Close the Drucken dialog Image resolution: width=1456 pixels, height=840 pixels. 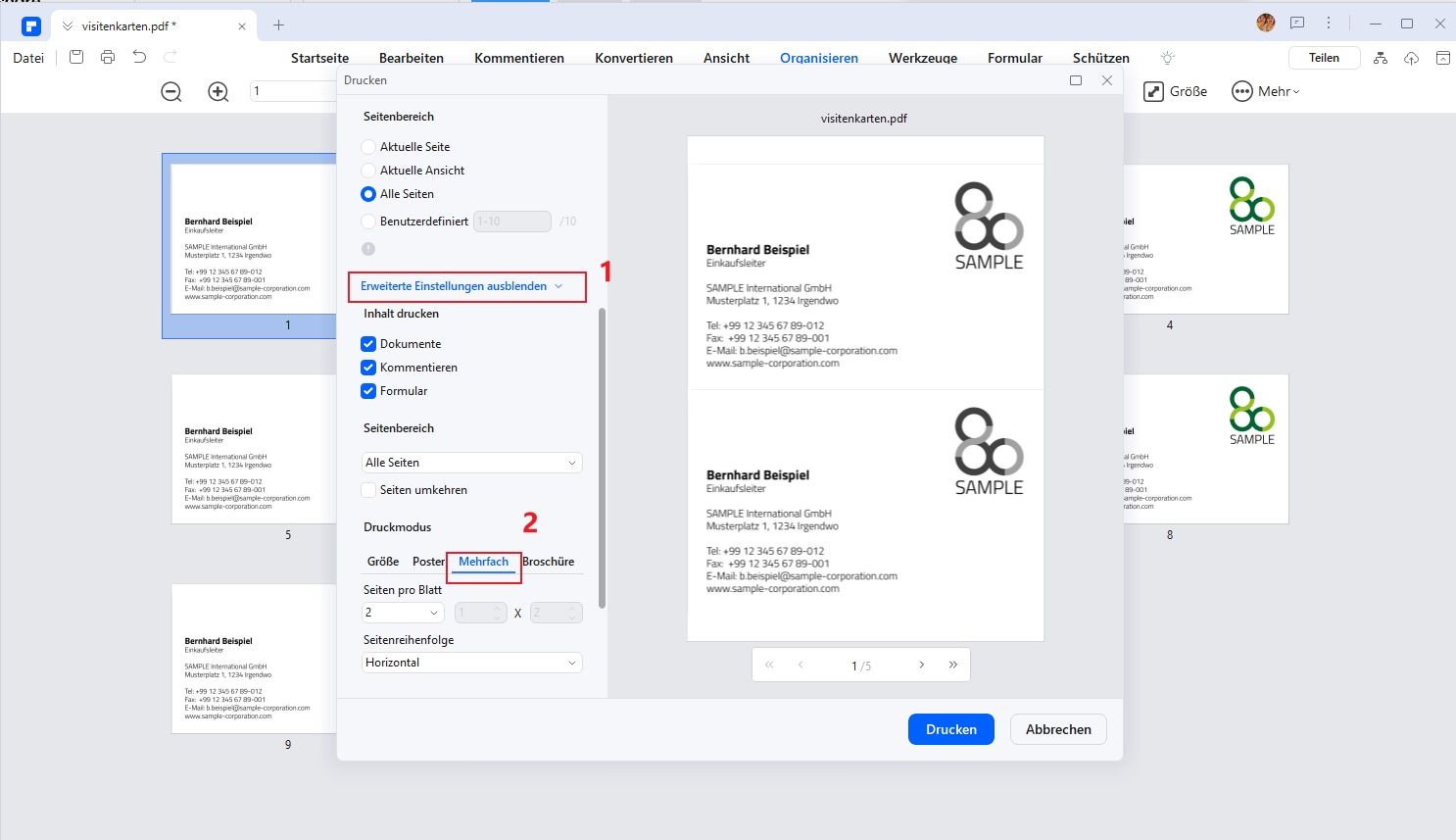coord(1107,80)
